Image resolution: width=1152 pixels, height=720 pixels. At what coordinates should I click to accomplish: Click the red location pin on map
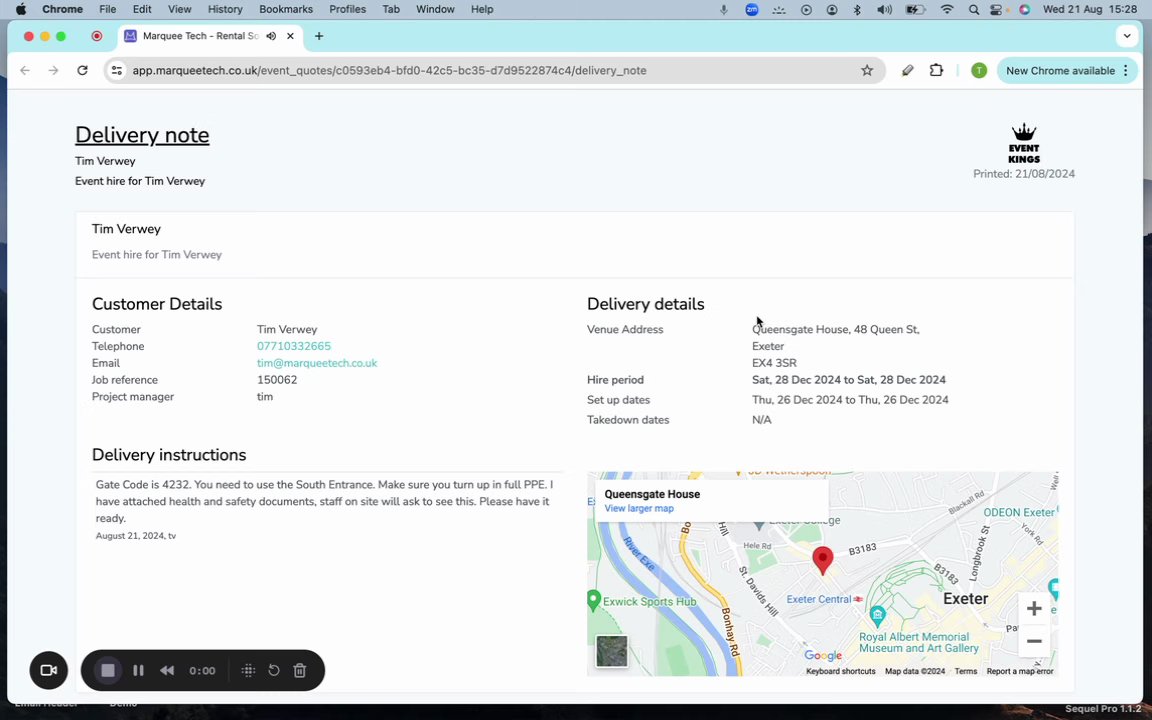point(823,561)
